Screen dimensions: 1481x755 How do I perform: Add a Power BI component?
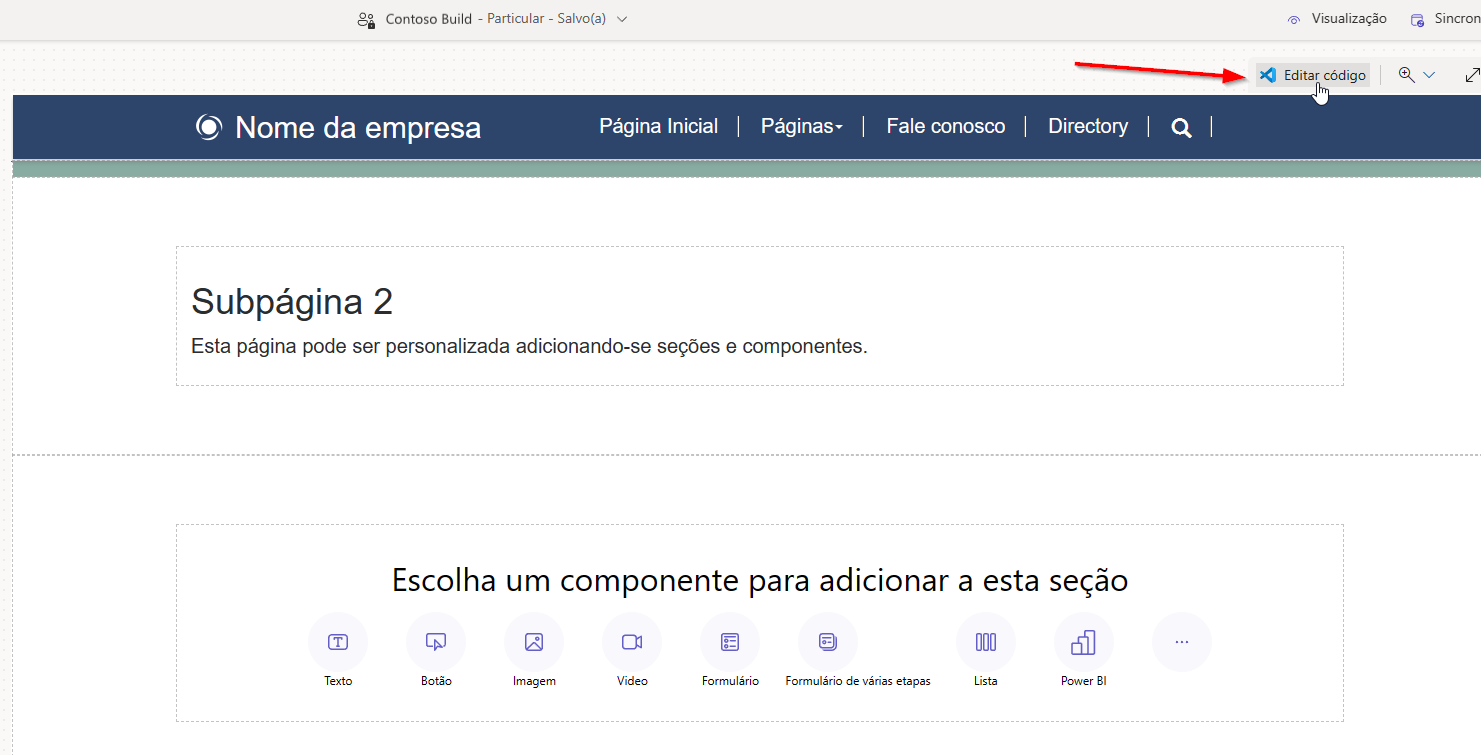1083,642
